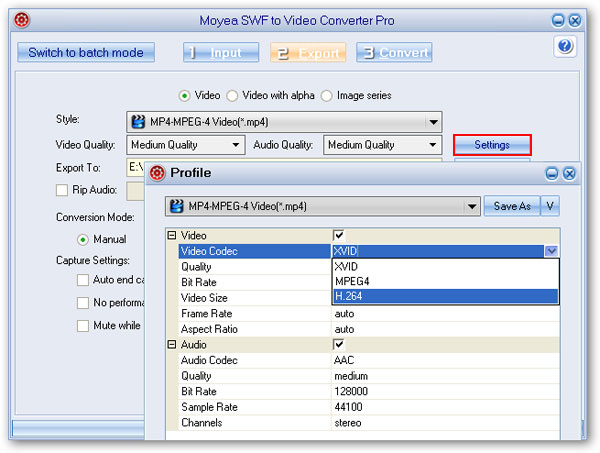This screenshot has width=600, height=453.
Task: Open the Profile format dropdown arrow
Action: tap(472, 206)
